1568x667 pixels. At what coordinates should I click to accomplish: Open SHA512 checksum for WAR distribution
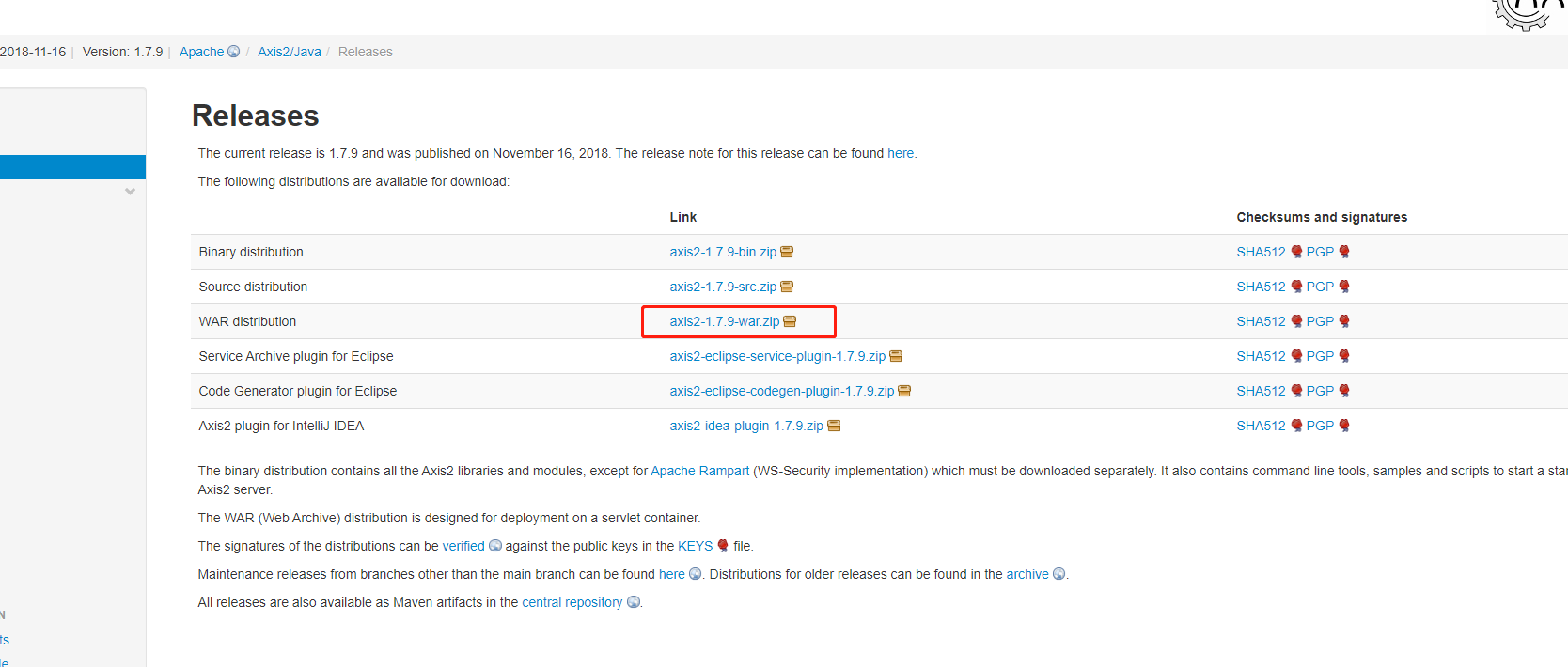(x=1261, y=321)
